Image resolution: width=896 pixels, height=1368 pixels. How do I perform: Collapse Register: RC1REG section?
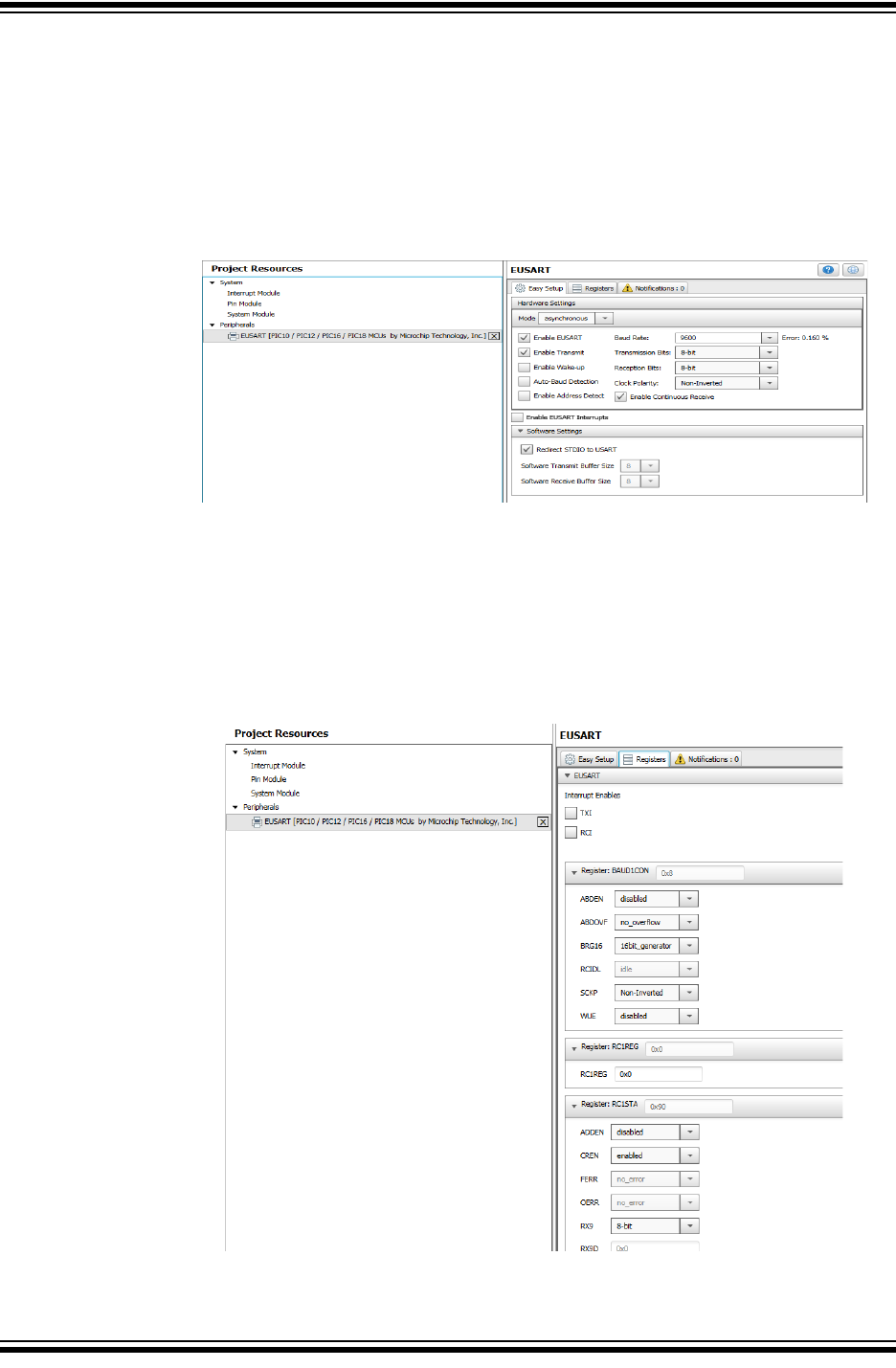tap(574, 1048)
